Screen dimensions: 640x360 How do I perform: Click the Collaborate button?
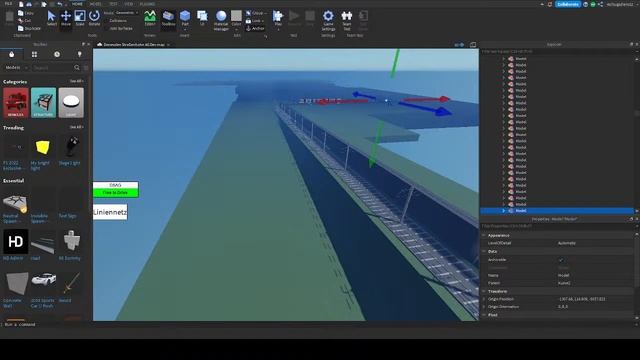click(568, 4)
